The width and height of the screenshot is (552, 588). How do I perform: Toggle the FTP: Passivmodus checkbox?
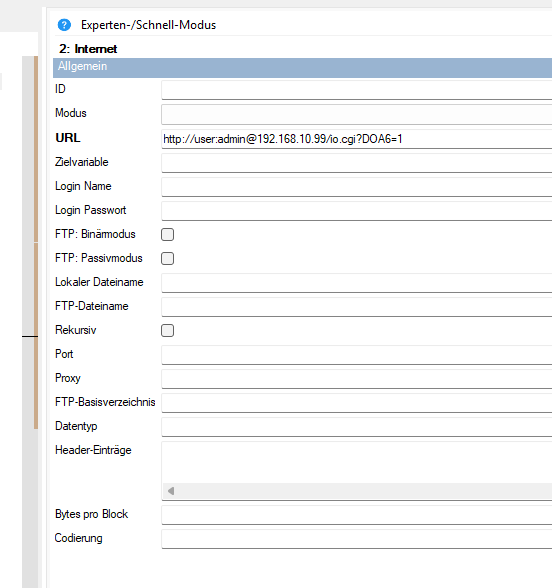167,258
